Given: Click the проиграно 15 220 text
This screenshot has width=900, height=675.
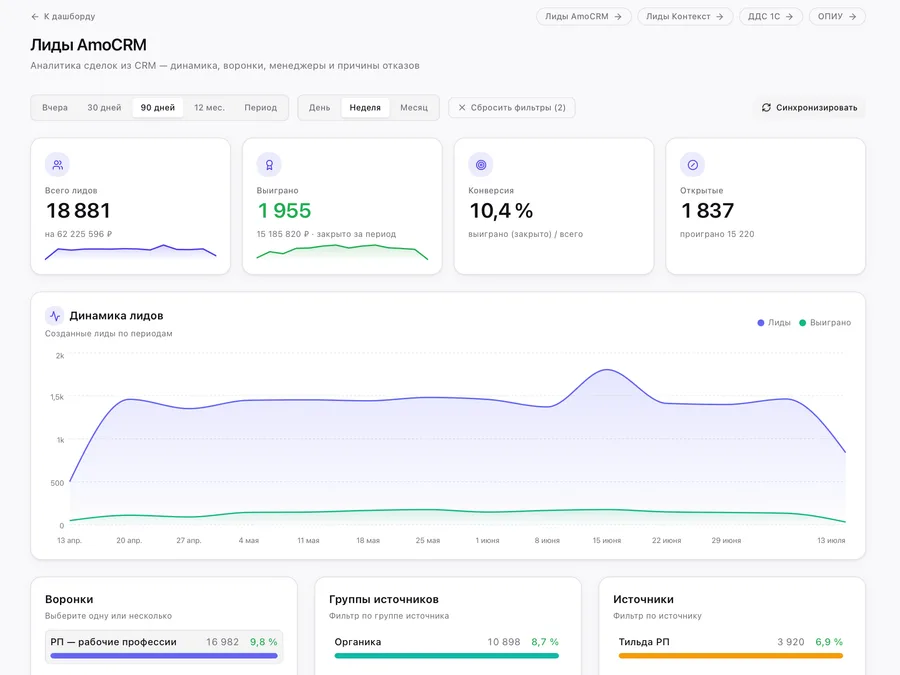Looking at the screenshot, I should [x=717, y=234].
